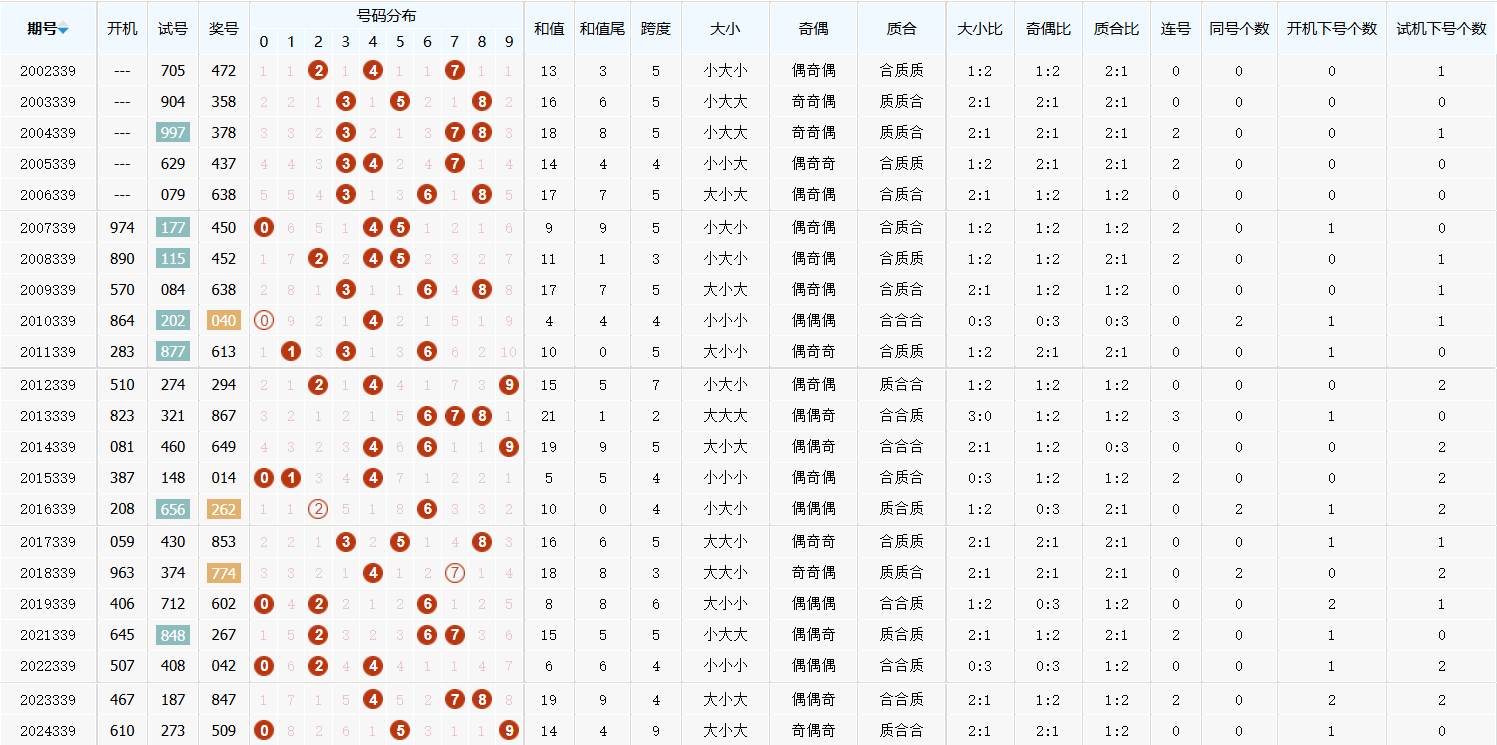Click 开机 number 610 in row 2024339
This screenshot has height=745, width=1497.
coord(122,731)
